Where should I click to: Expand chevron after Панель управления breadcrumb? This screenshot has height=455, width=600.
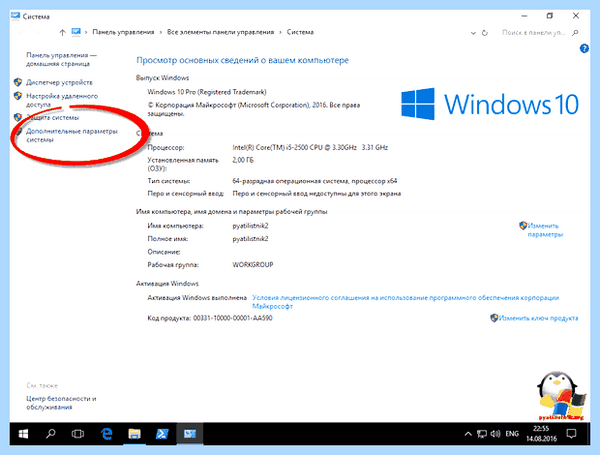161,33
